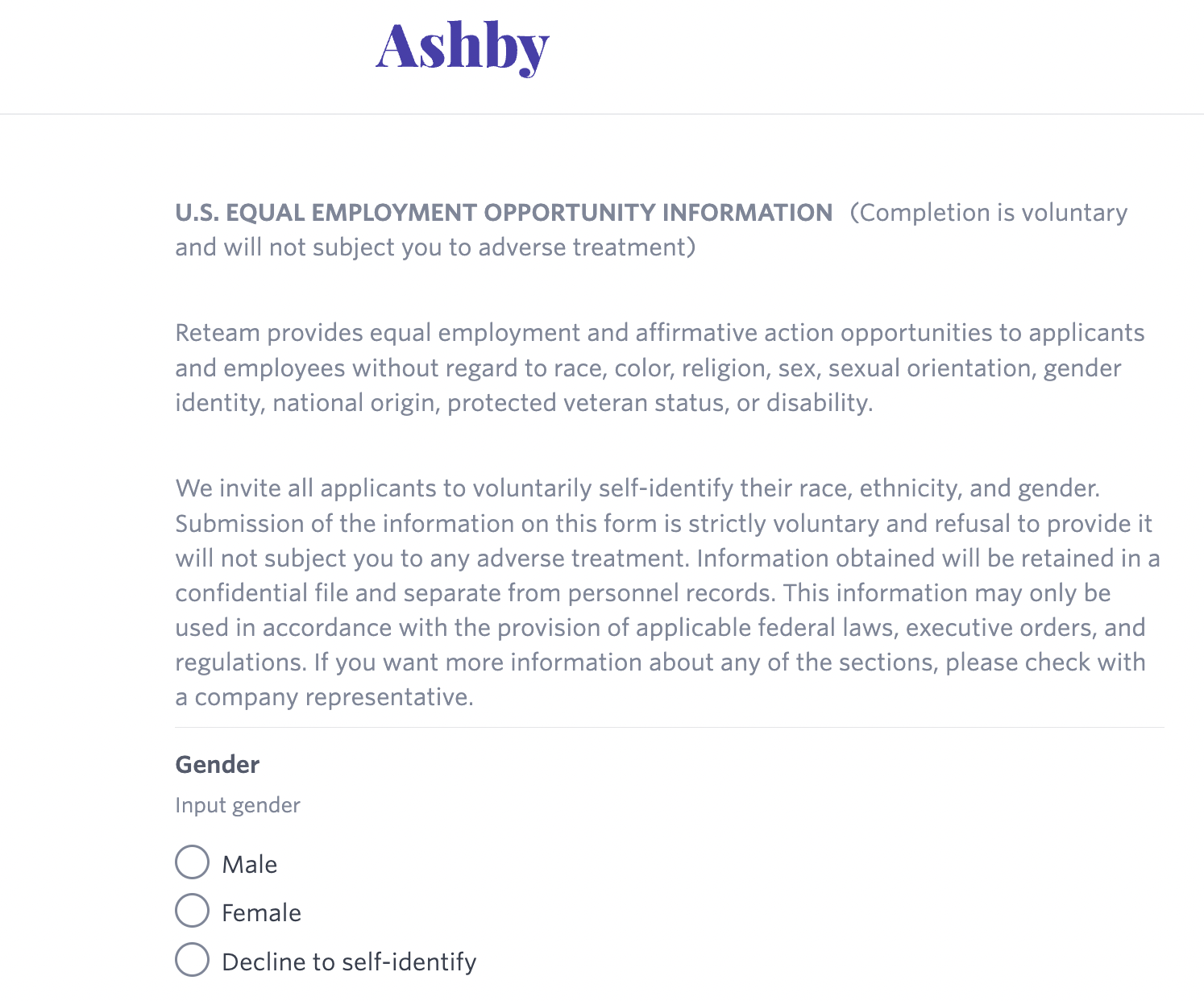Click the "Female" option label text
1204x1001 pixels.
(261, 913)
